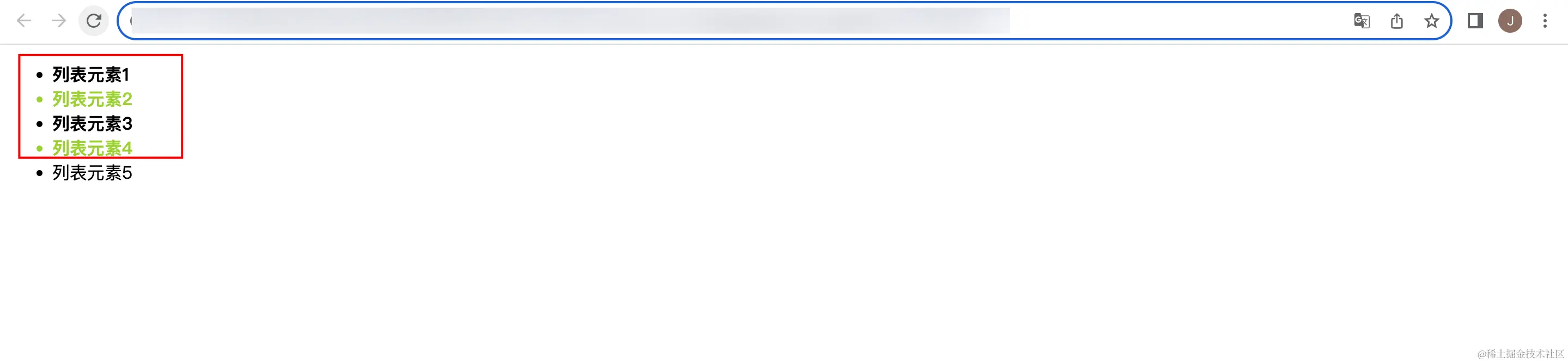Screen dimensions: 1568x363
Task: Click green bullet of 列表元素2
Action: coord(40,99)
